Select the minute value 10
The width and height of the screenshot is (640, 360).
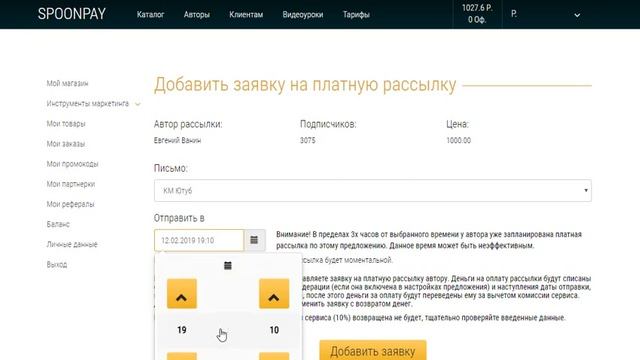pos(274,330)
